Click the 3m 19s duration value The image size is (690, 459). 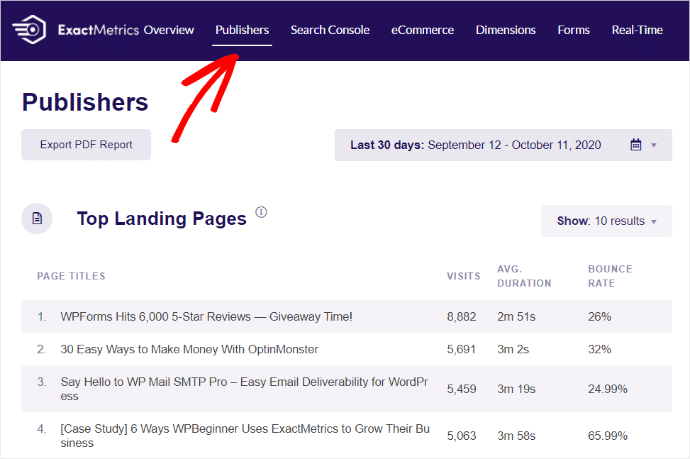(x=516, y=389)
